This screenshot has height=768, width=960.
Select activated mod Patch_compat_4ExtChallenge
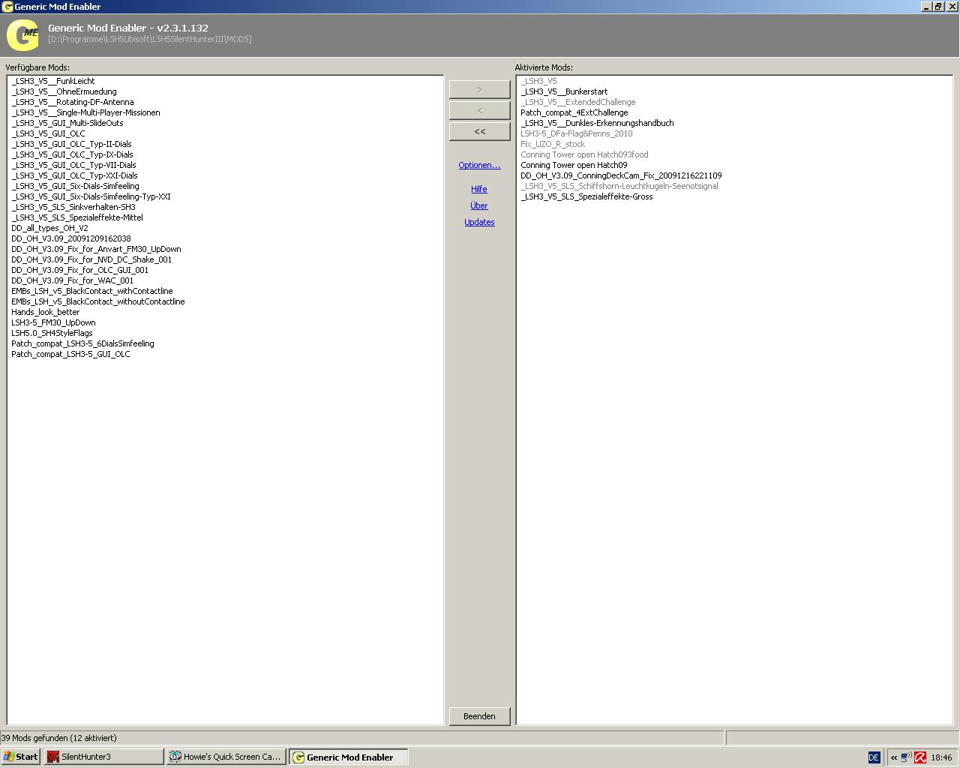(574, 113)
